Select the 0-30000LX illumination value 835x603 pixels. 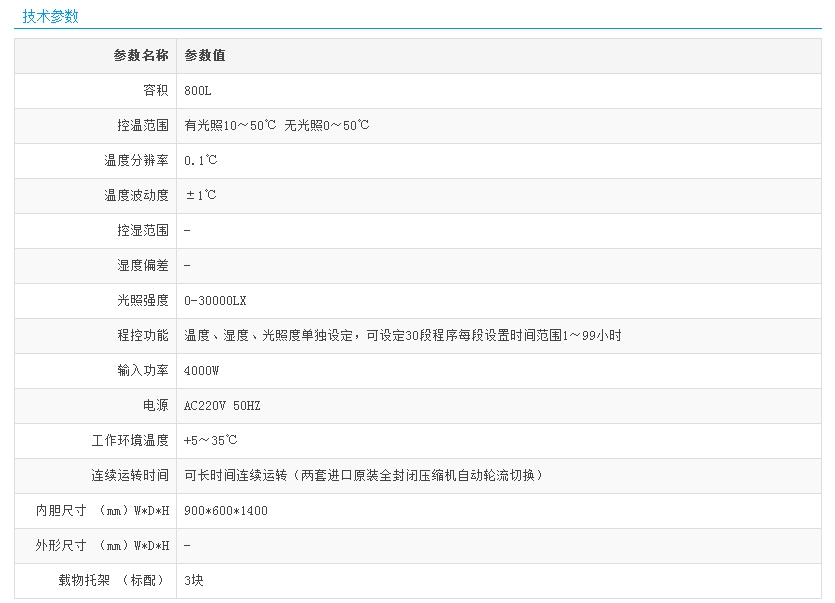click(215, 301)
